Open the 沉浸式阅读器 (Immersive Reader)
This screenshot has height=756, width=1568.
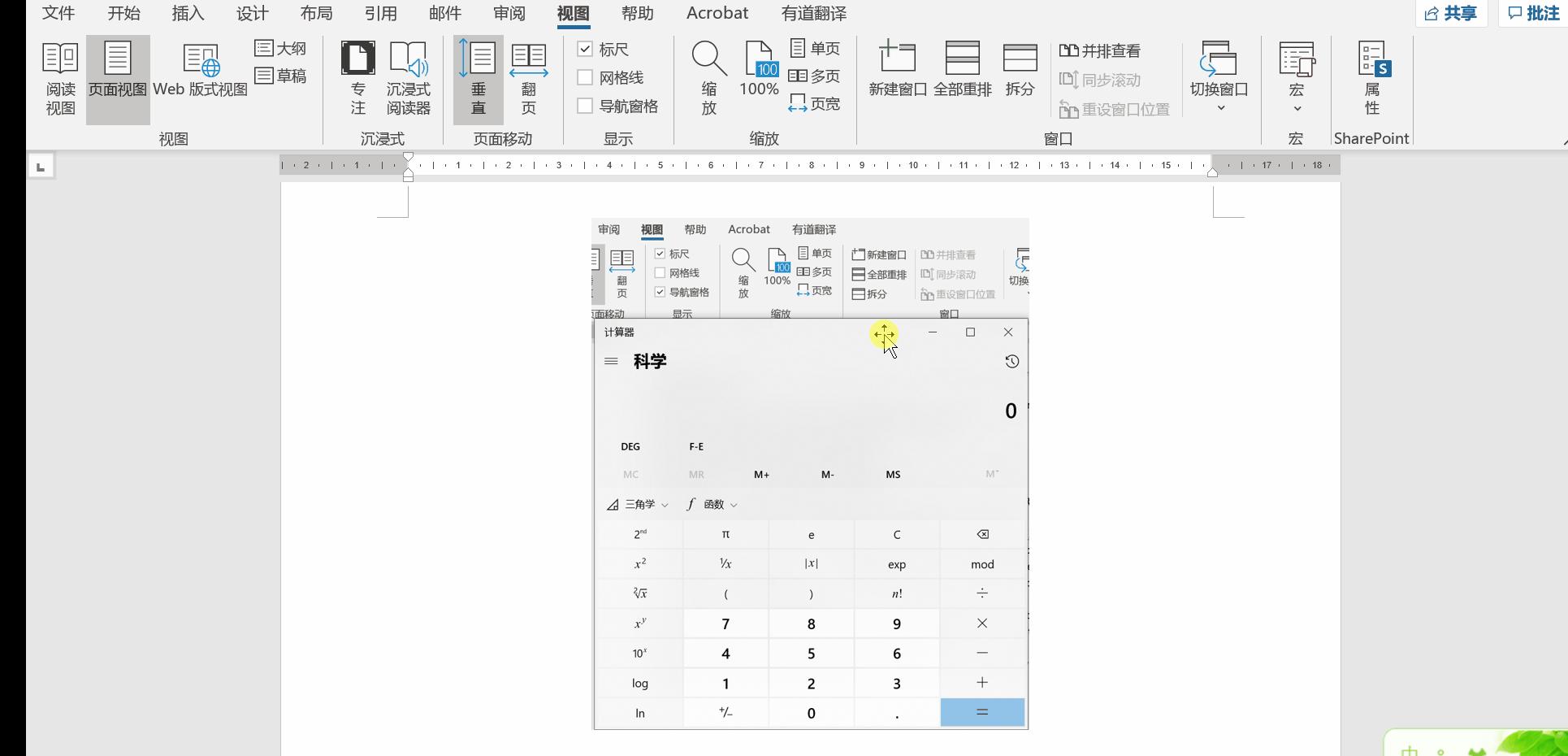tap(409, 77)
